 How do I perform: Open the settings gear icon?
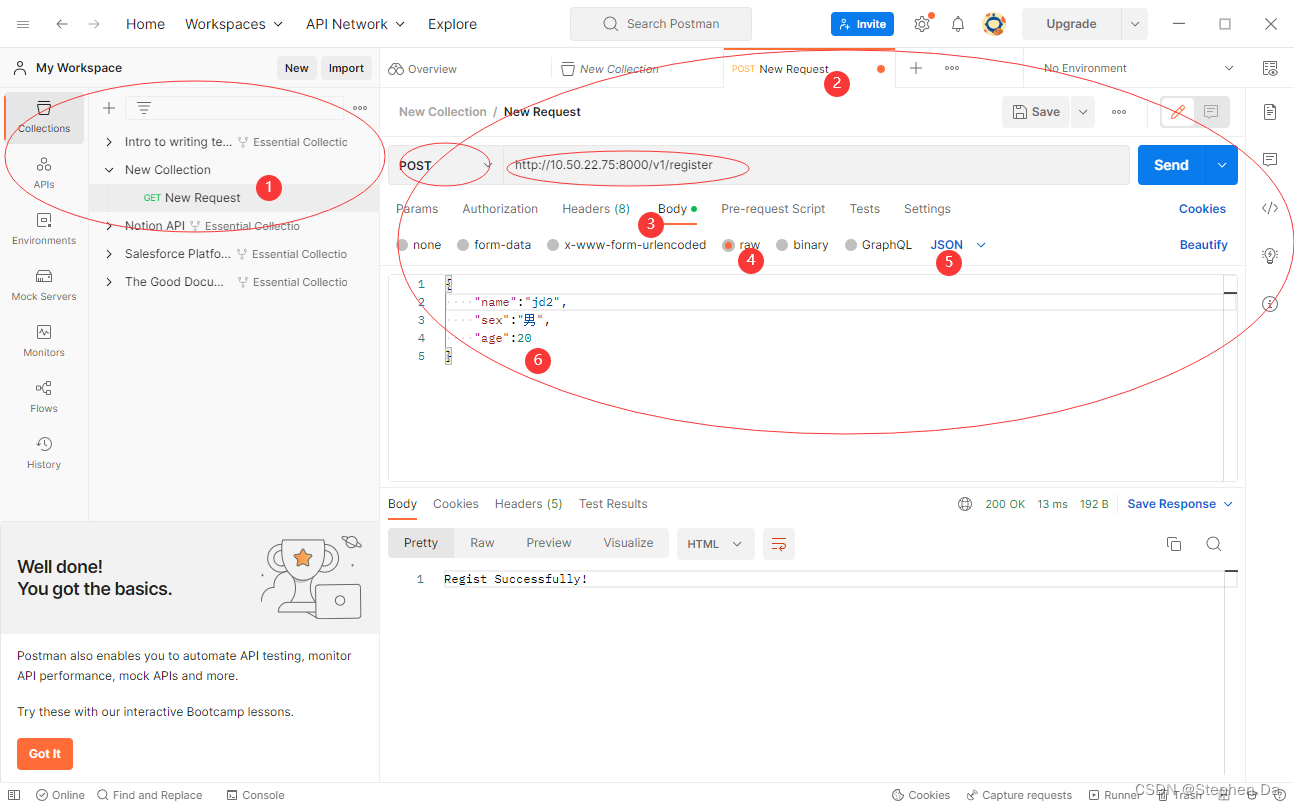click(x=922, y=24)
